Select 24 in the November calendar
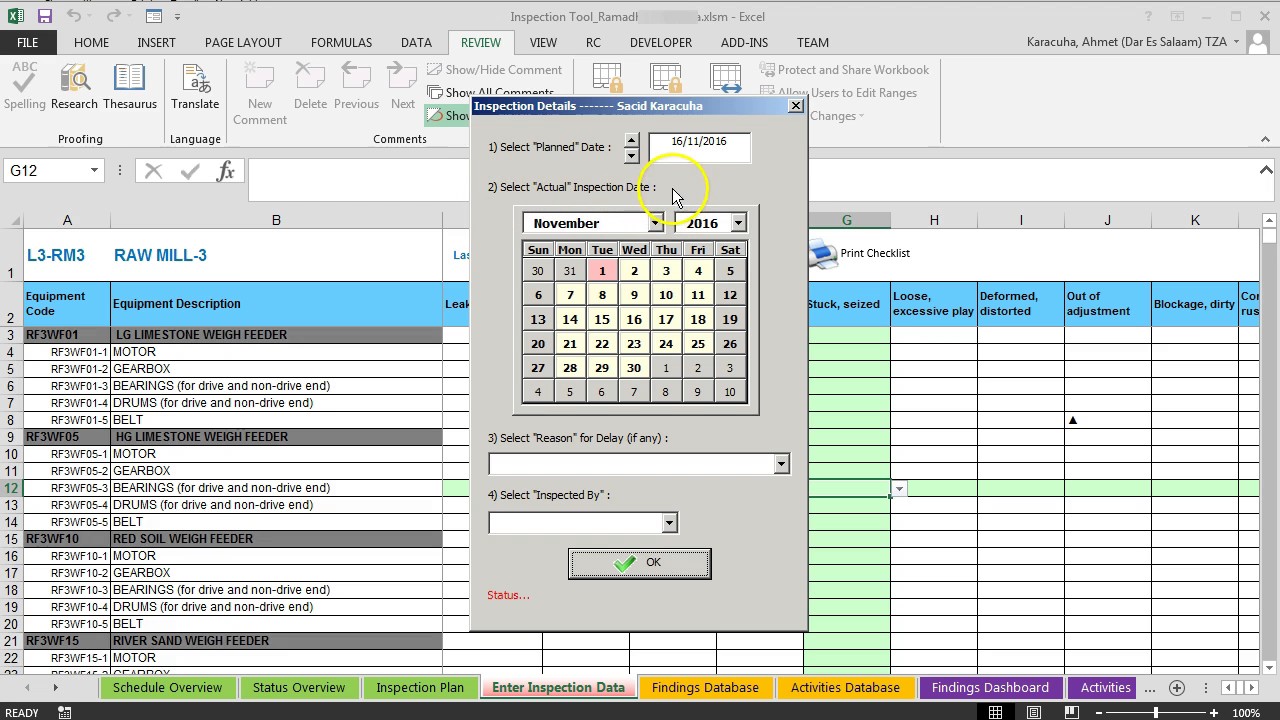Image resolution: width=1280 pixels, height=720 pixels. [666, 344]
